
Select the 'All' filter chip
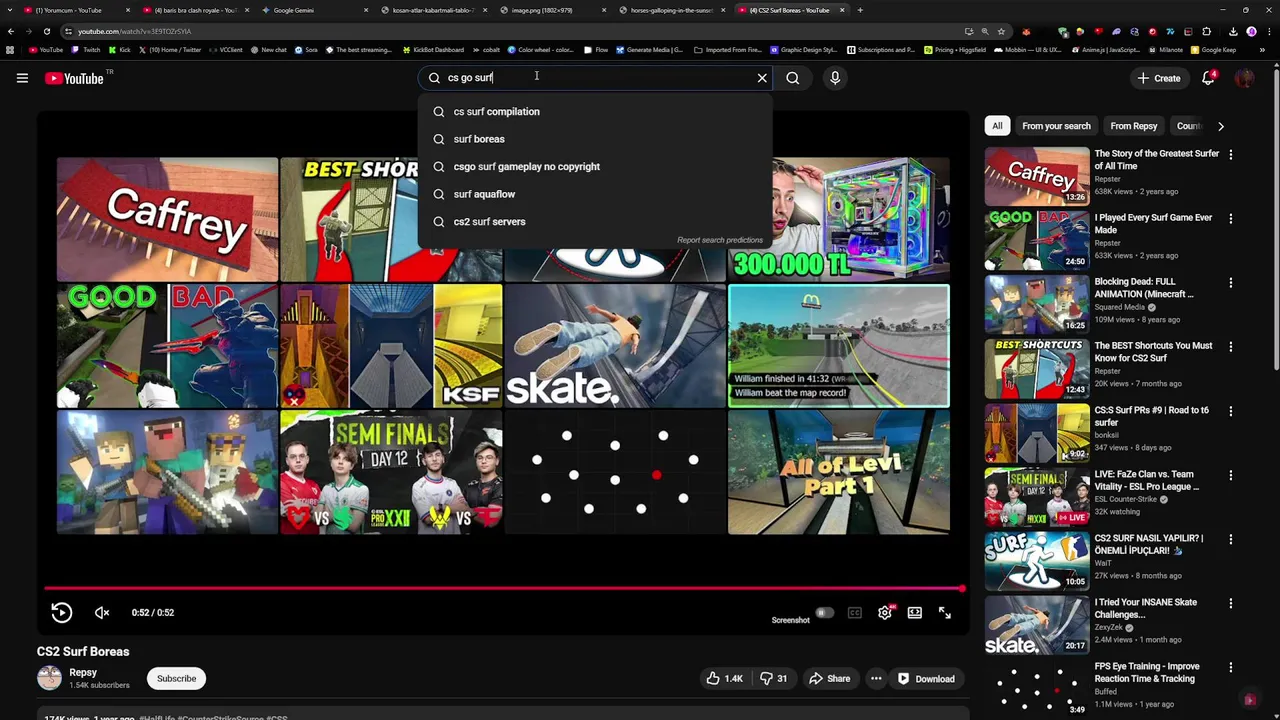[997, 126]
